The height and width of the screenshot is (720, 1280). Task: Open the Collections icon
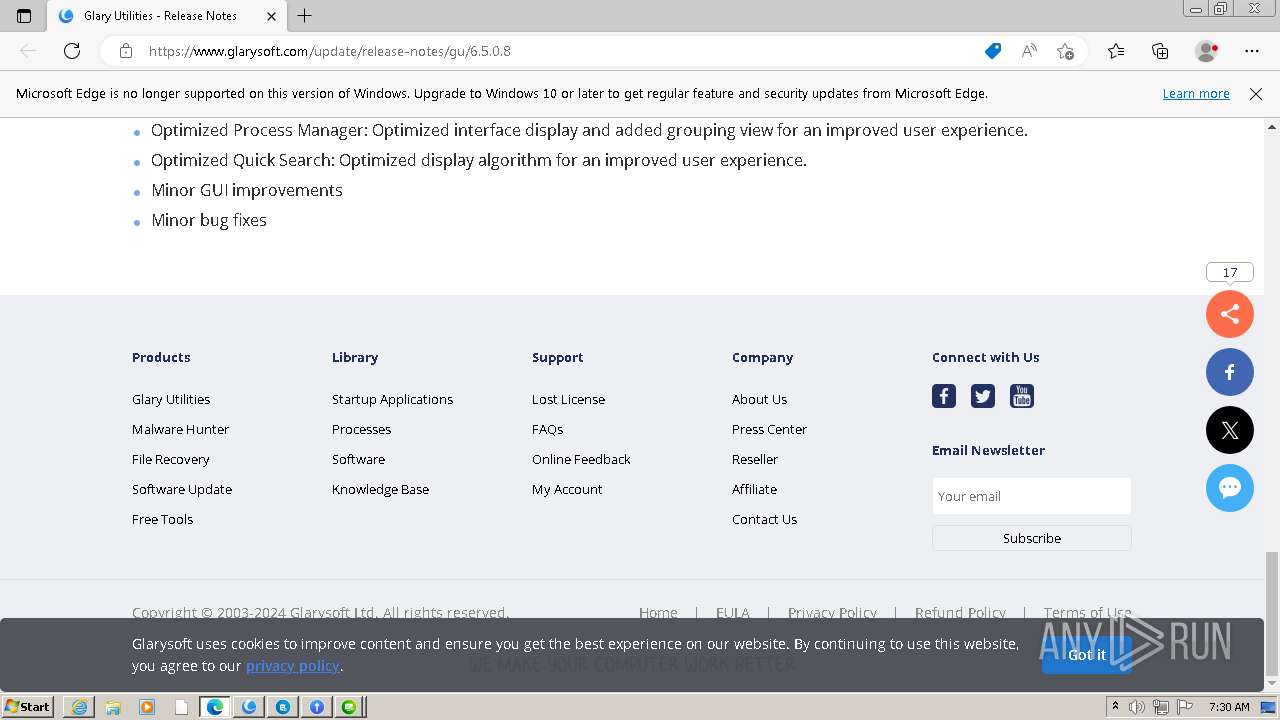click(x=1160, y=51)
